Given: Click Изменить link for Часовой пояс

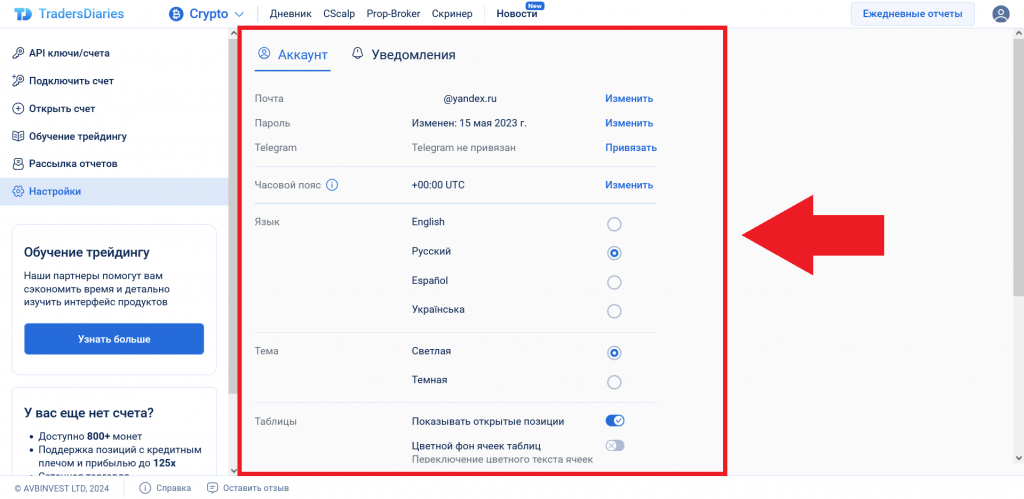Looking at the screenshot, I should point(629,185).
